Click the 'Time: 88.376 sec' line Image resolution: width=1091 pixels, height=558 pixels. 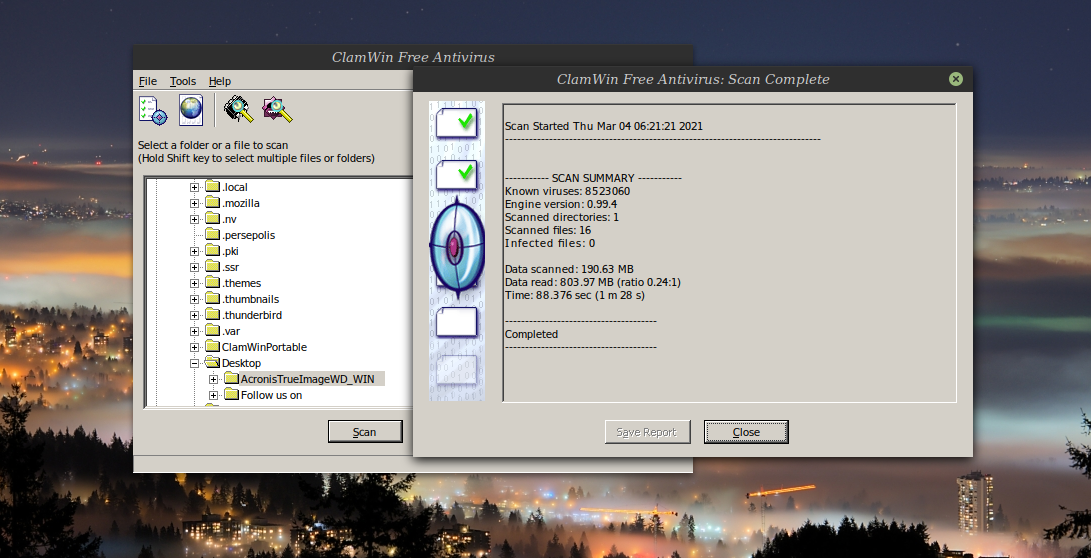(x=575, y=295)
